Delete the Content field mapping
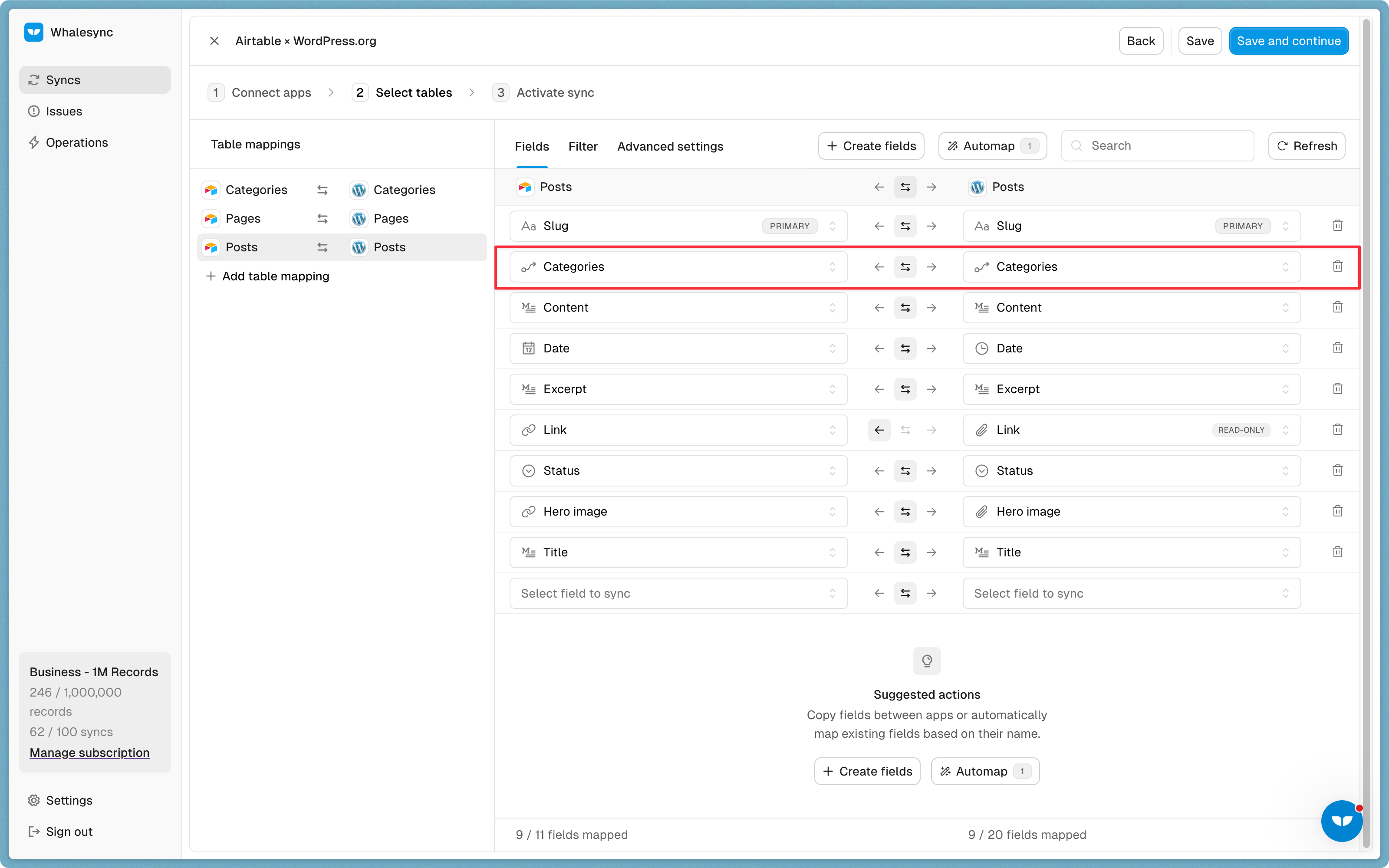This screenshot has height=868, width=1389. (x=1337, y=307)
